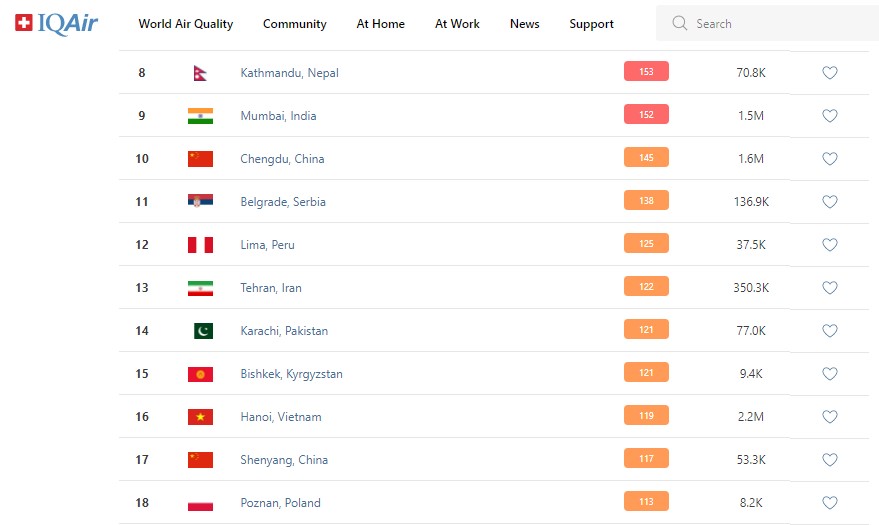879x525 pixels.
Task: Favorite Hanoi, Vietnam using its heart
Action: pos(829,417)
